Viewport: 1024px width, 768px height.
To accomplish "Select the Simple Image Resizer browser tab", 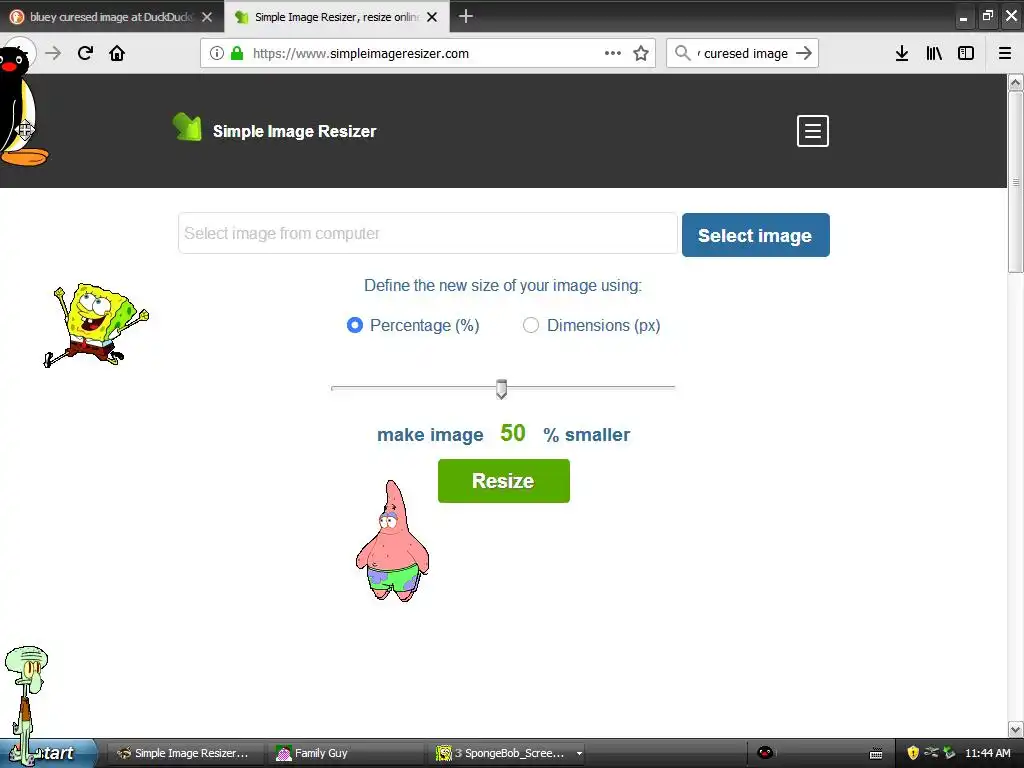I will click(336, 17).
